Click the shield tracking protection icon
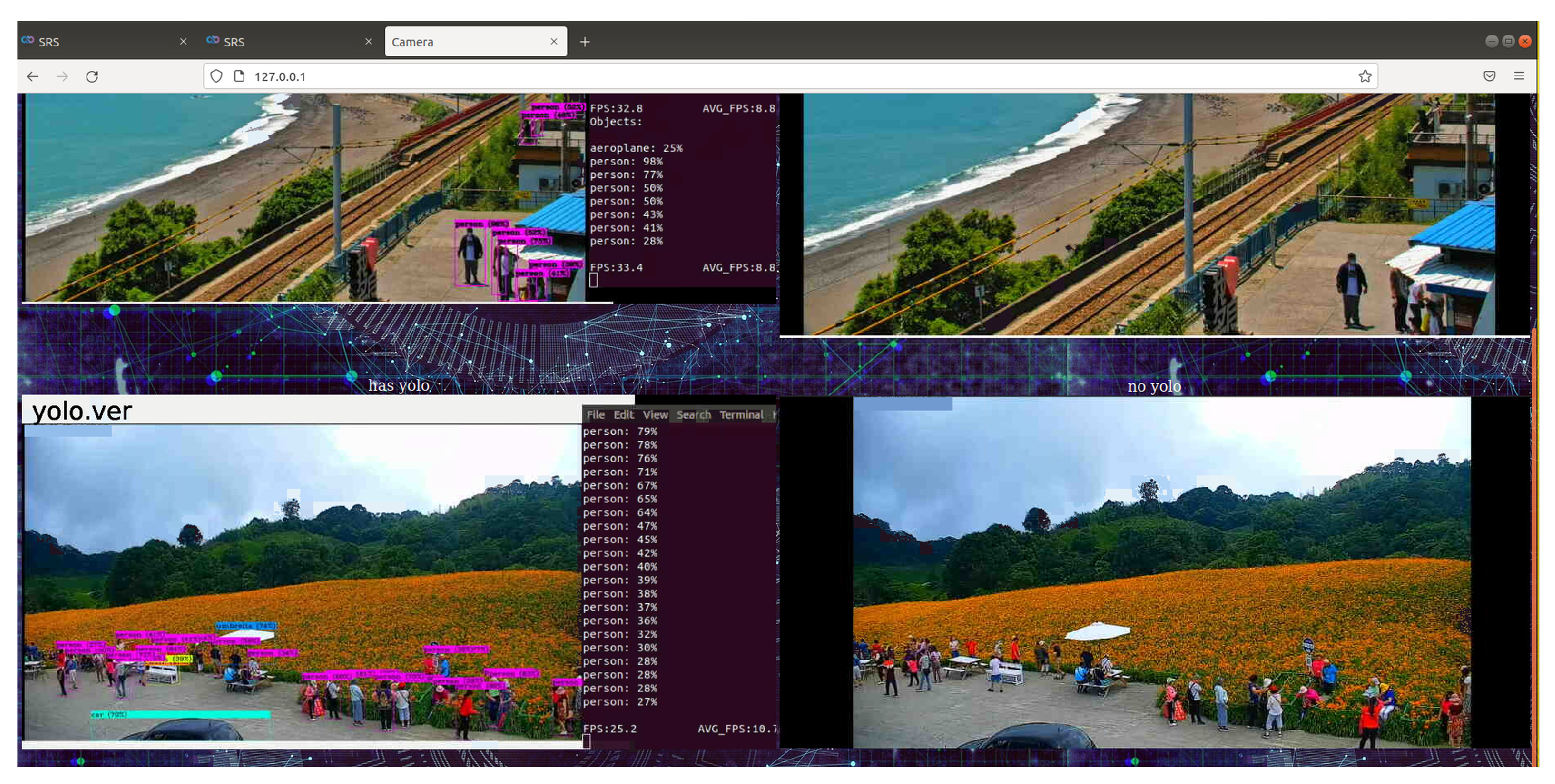 [x=216, y=77]
